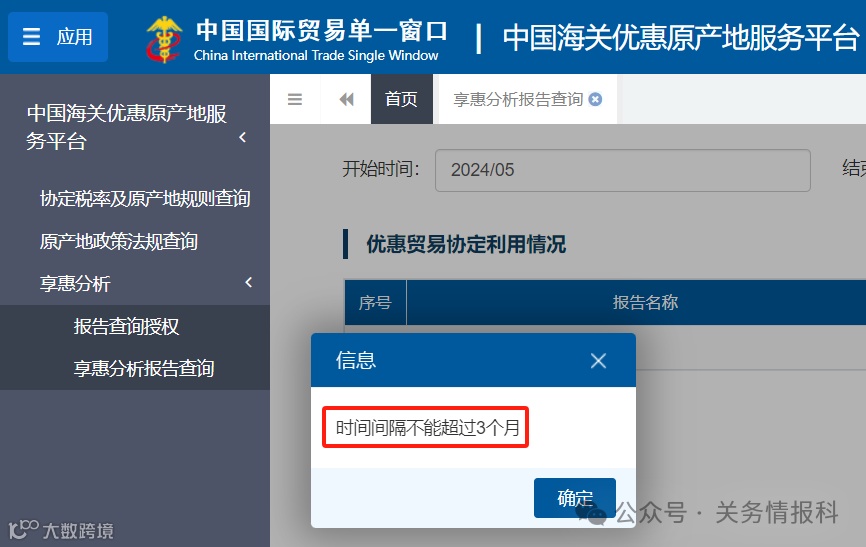This screenshot has height=547, width=866.
Task: Click the 中国海关优惠原产地服务平台 header title
Action: click(x=681, y=38)
